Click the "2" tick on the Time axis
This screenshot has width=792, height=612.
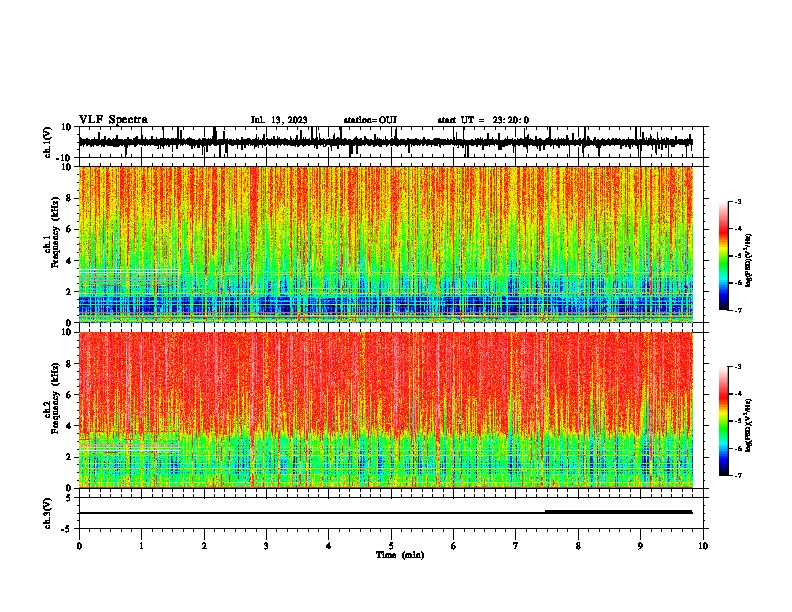point(204,546)
